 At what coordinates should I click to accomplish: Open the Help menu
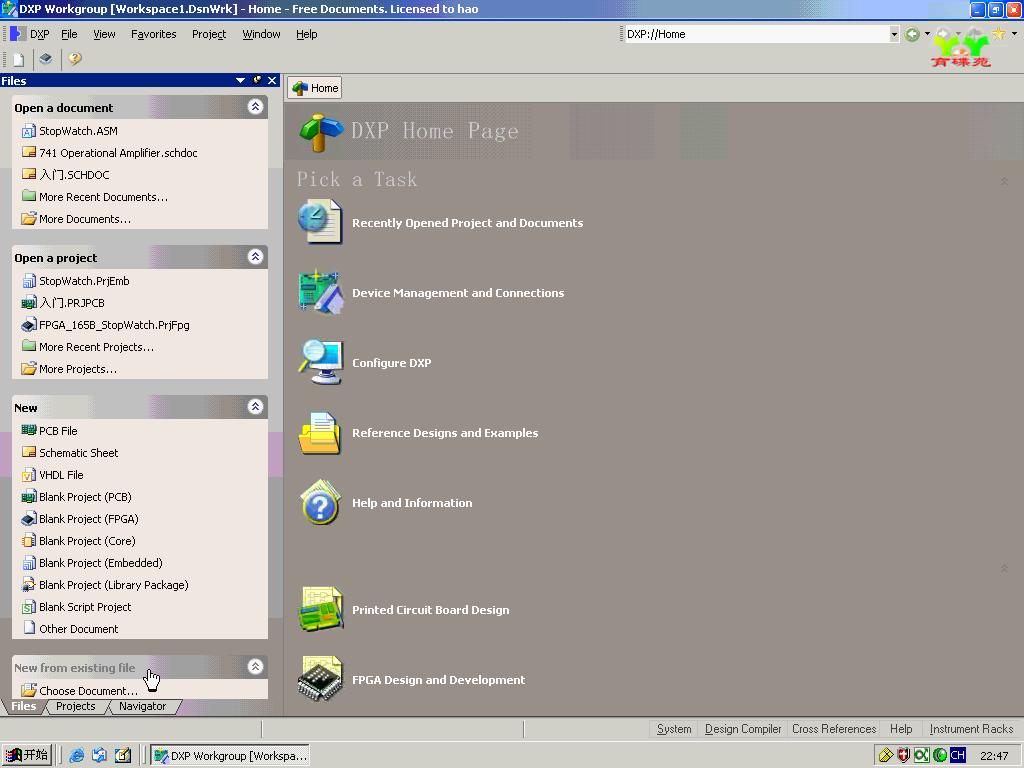coord(306,34)
